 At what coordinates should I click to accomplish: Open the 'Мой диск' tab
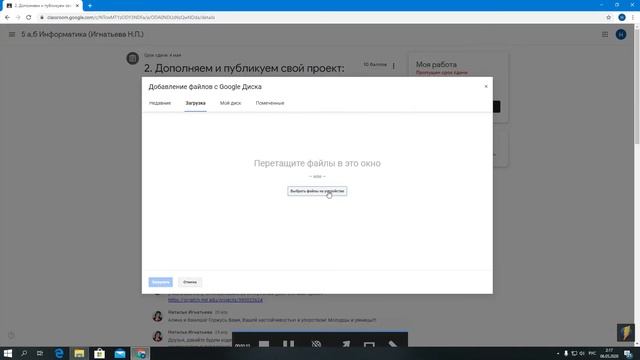(x=230, y=103)
